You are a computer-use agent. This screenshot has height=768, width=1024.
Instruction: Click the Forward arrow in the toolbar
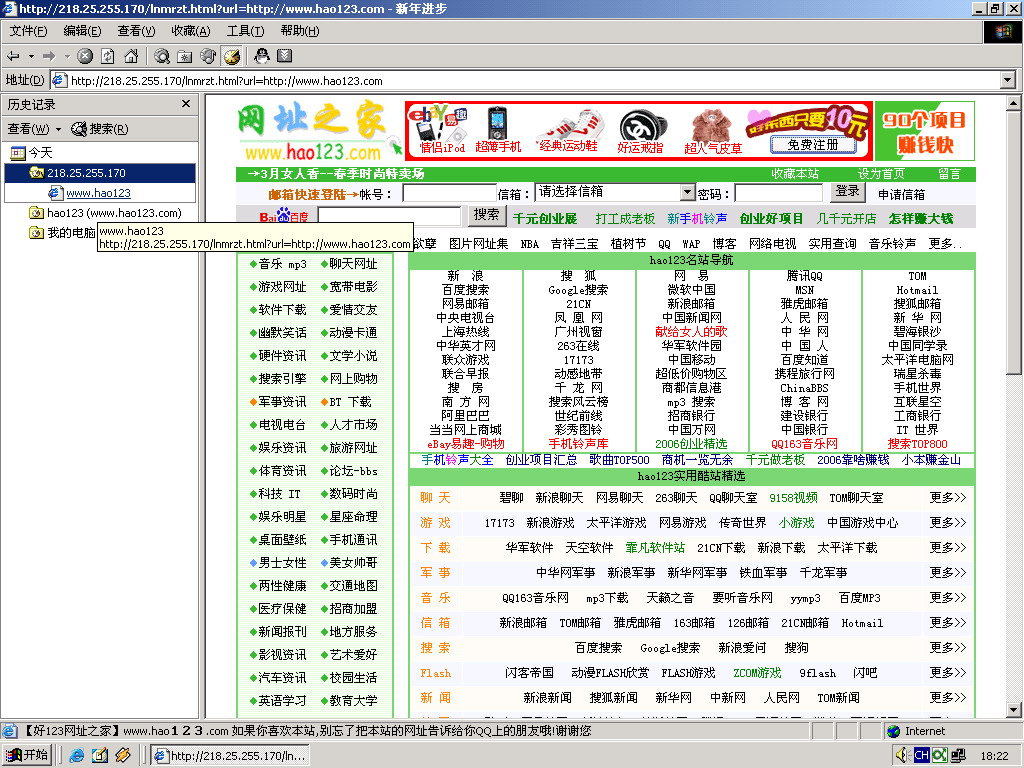[x=50, y=56]
